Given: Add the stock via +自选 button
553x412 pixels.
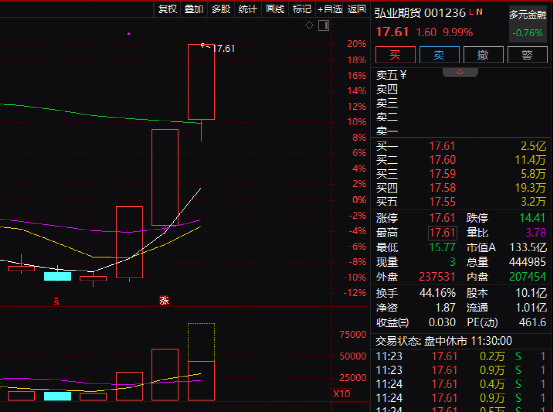Looking at the screenshot, I should 330,9.
